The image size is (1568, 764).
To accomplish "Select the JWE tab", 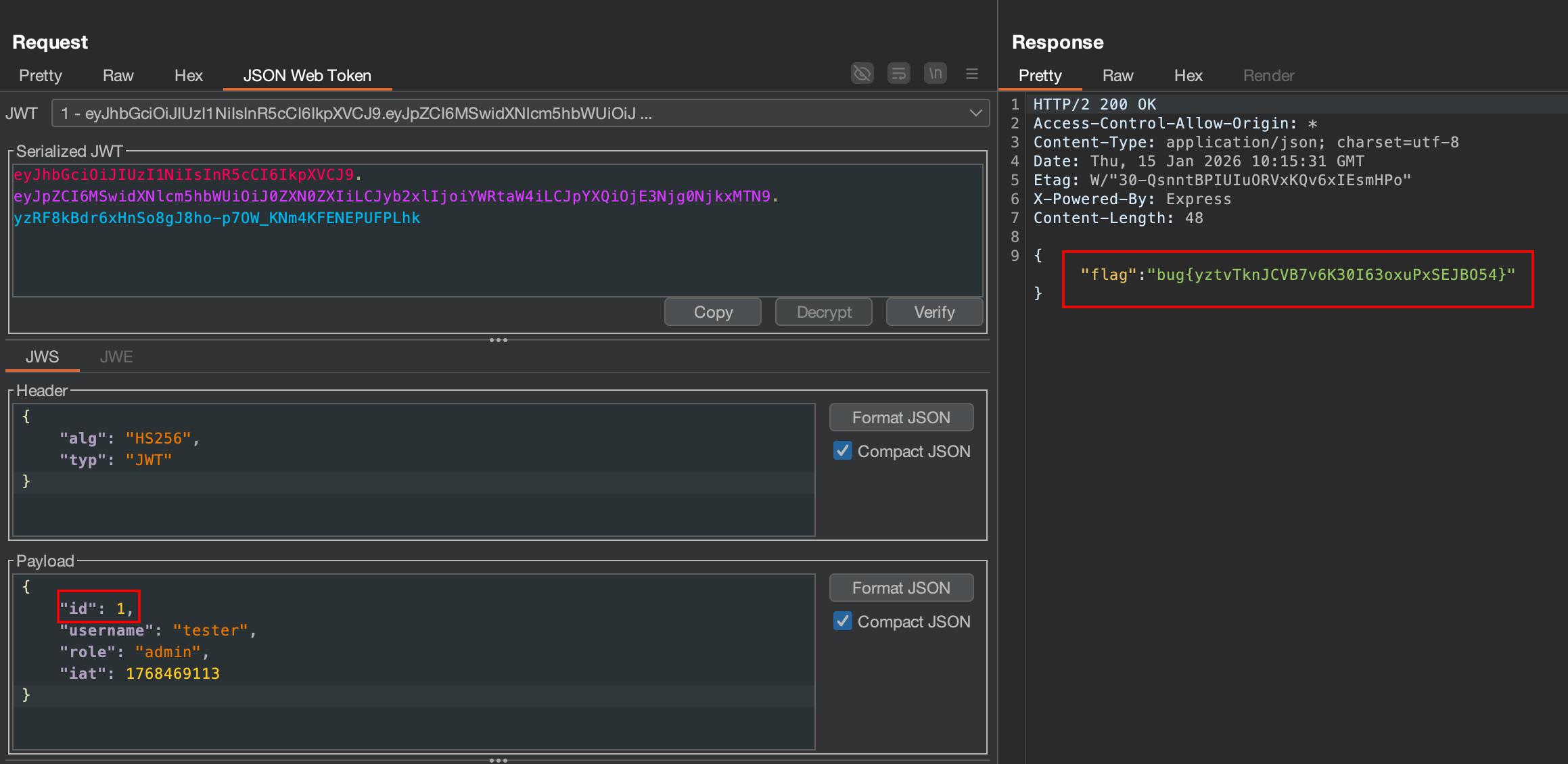I will [x=116, y=357].
